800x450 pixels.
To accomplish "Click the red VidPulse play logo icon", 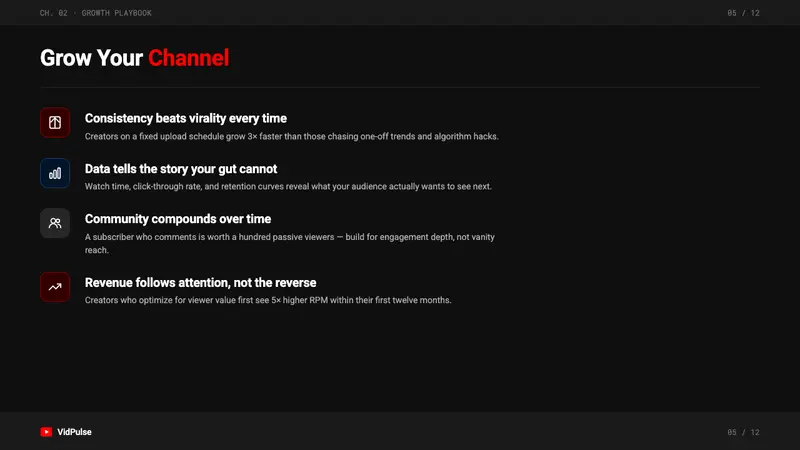I will click(x=46, y=432).
